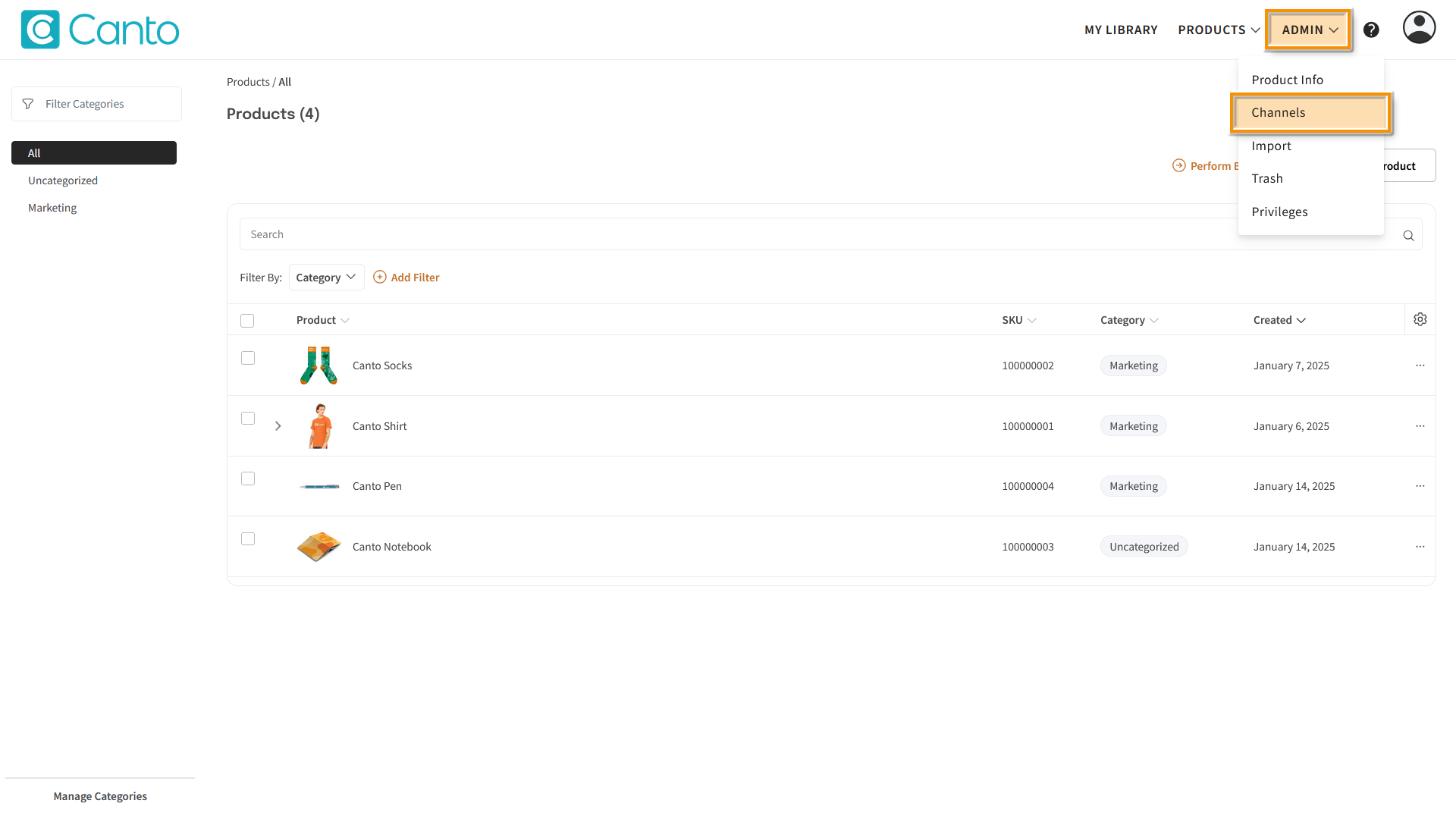Click the Canto Notebook thumbnail
Screen dimensions: 1456x819
(x=318, y=547)
